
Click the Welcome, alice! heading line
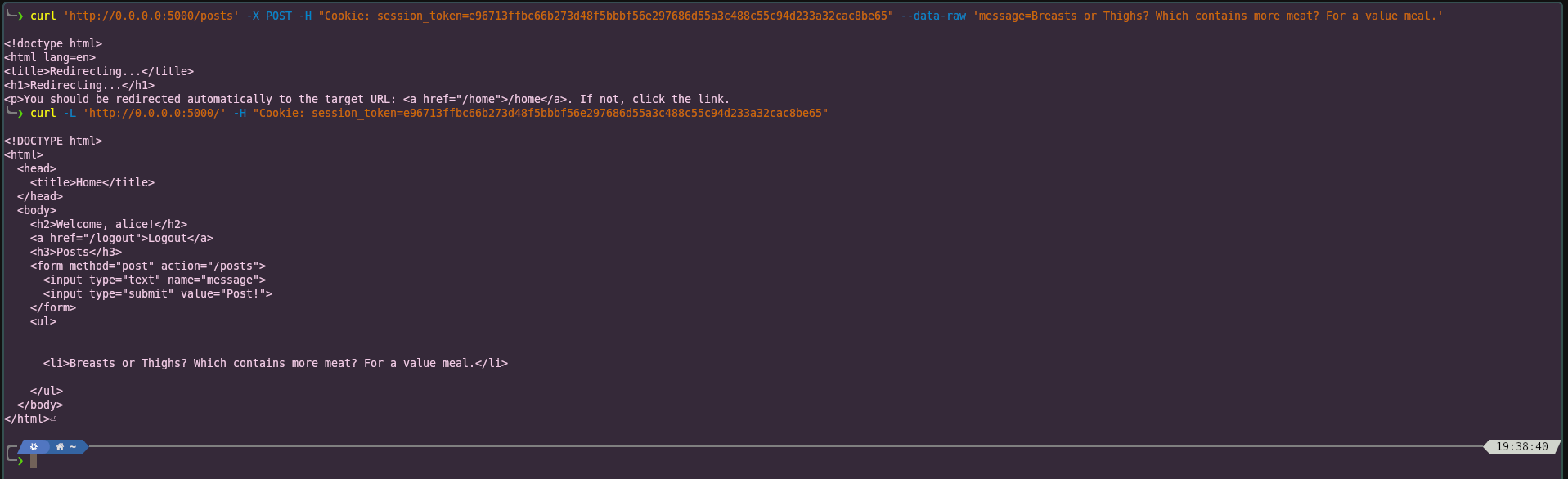tap(109, 224)
